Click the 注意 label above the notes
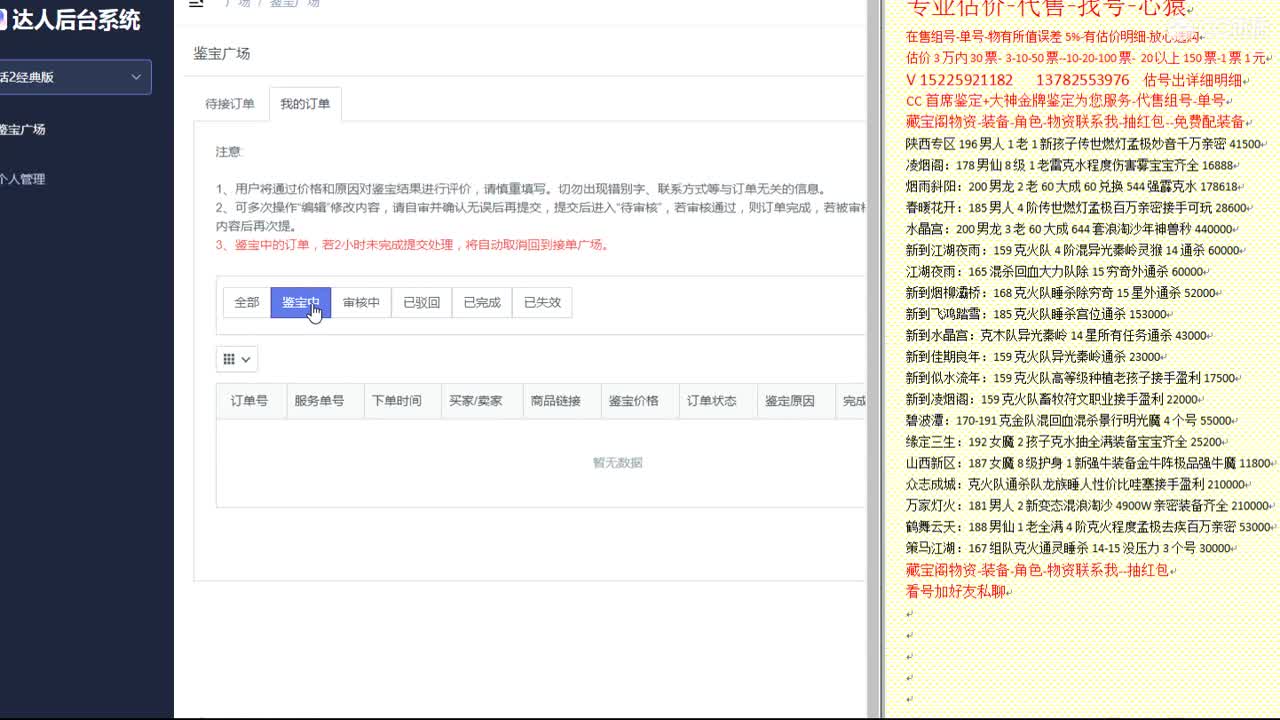Screen dimensions: 1280x720 coord(229,152)
